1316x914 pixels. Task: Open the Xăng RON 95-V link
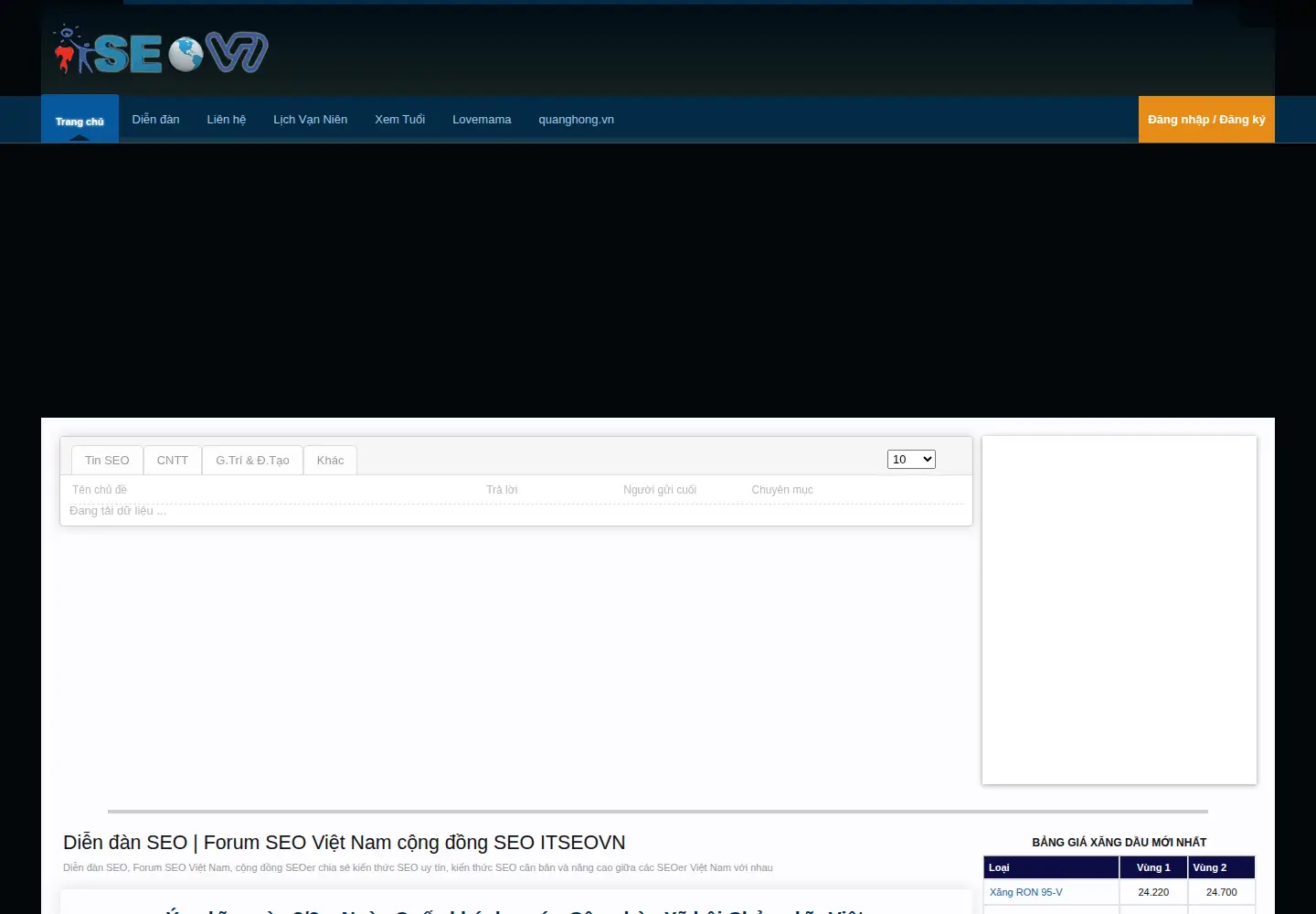1026,892
